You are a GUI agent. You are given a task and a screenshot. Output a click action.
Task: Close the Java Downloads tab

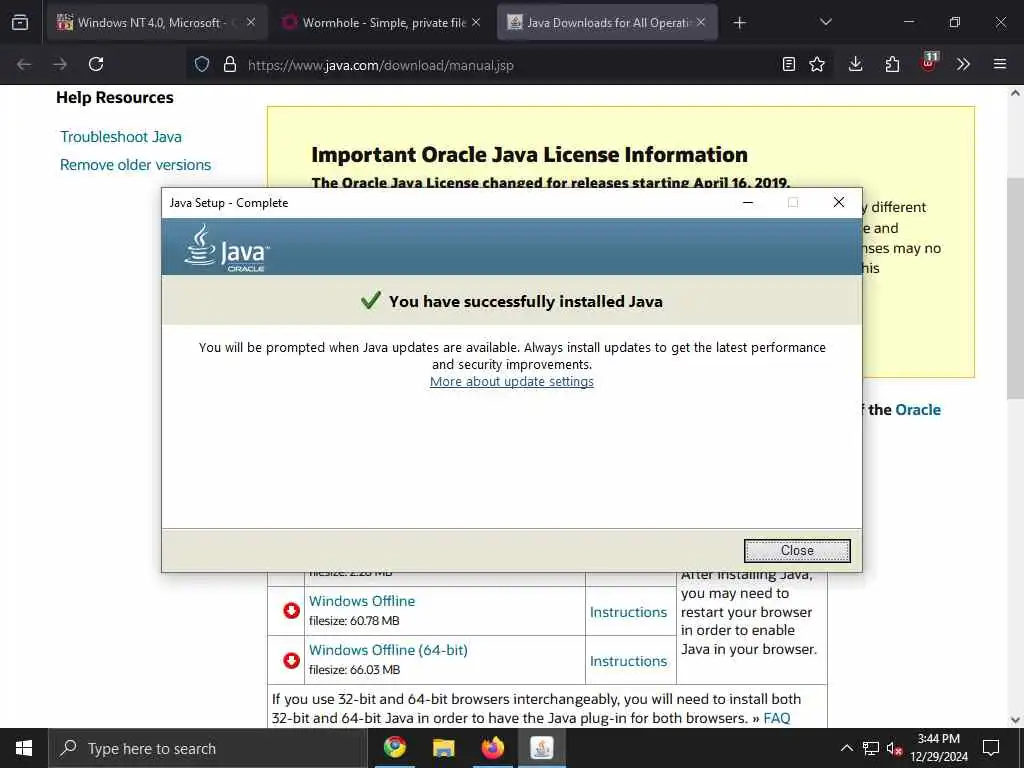coord(701,22)
